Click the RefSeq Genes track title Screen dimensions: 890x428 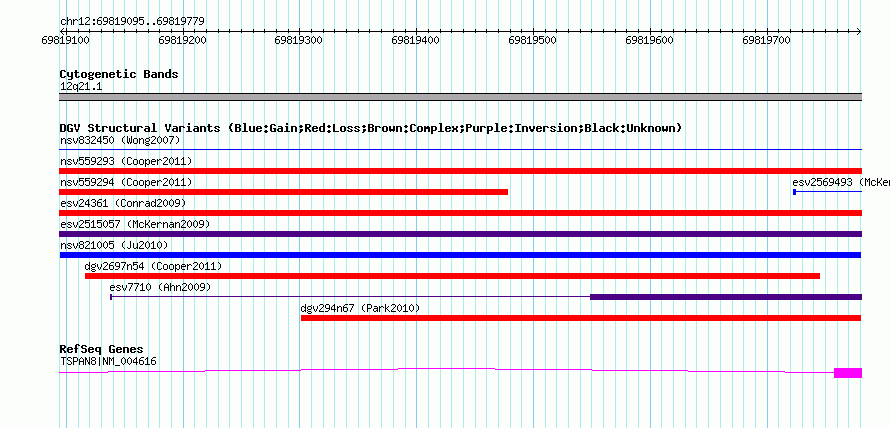102,349
